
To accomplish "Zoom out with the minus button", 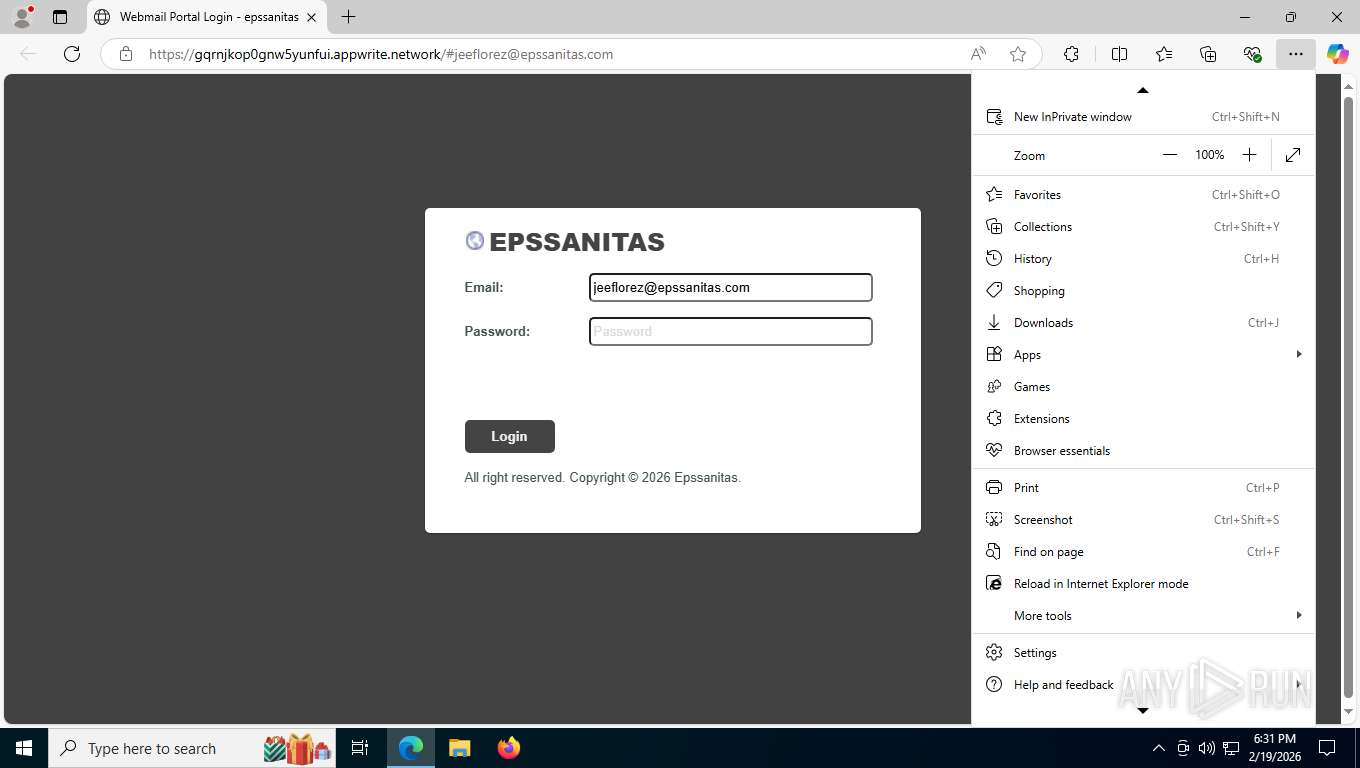I will tap(1170, 155).
